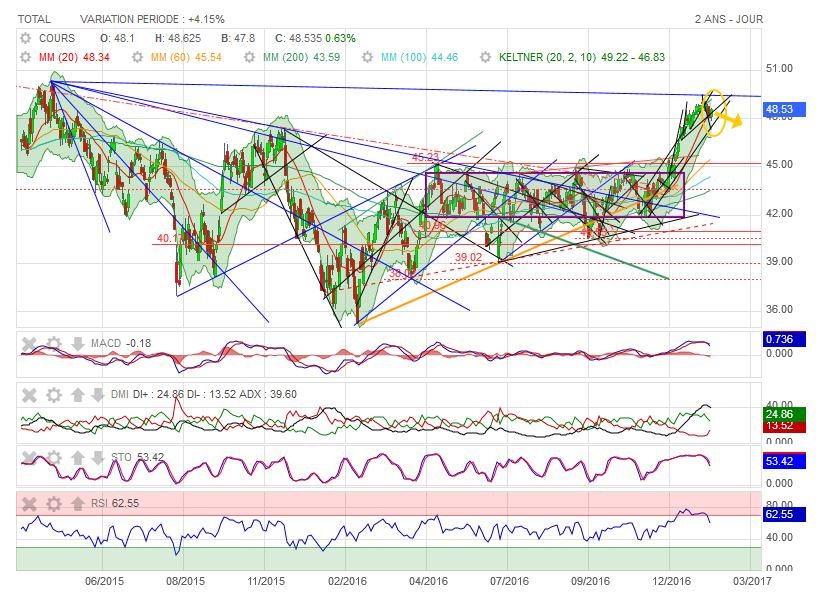
Task: Move the RSI panel up
Action: (x=77, y=504)
